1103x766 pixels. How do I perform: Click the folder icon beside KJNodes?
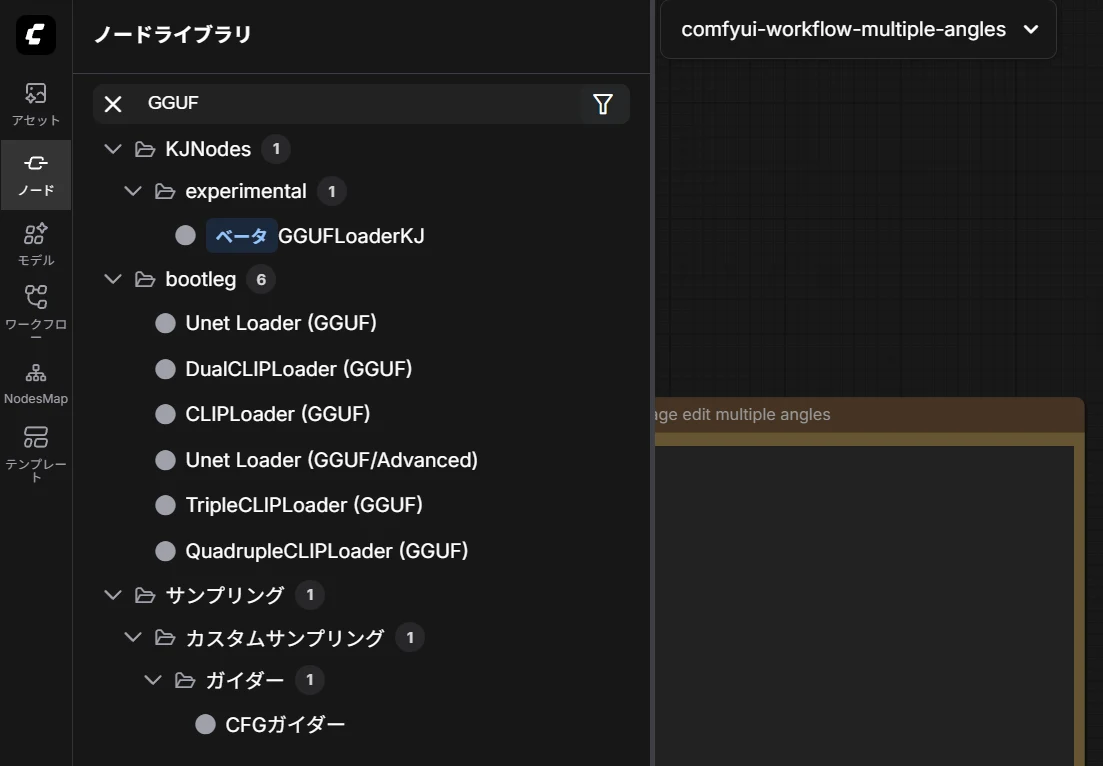pyautogui.click(x=145, y=149)
